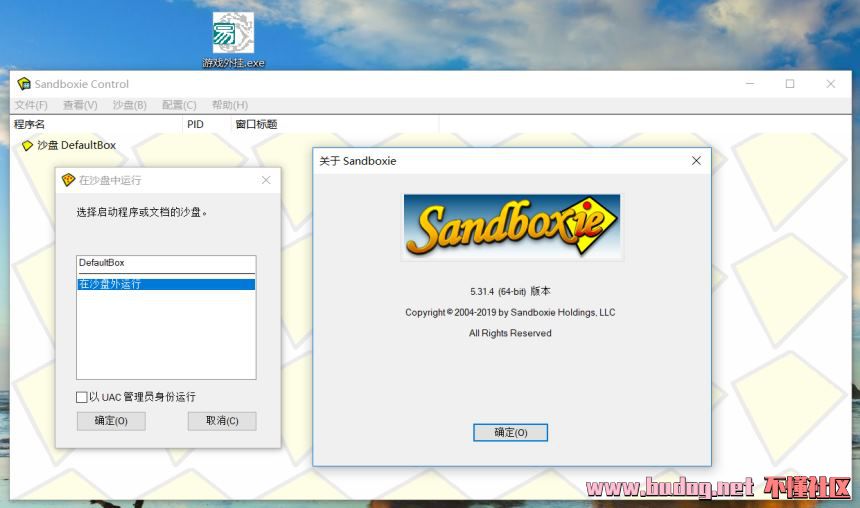Select 在沙盘外运行 list entry

(166, 284)
